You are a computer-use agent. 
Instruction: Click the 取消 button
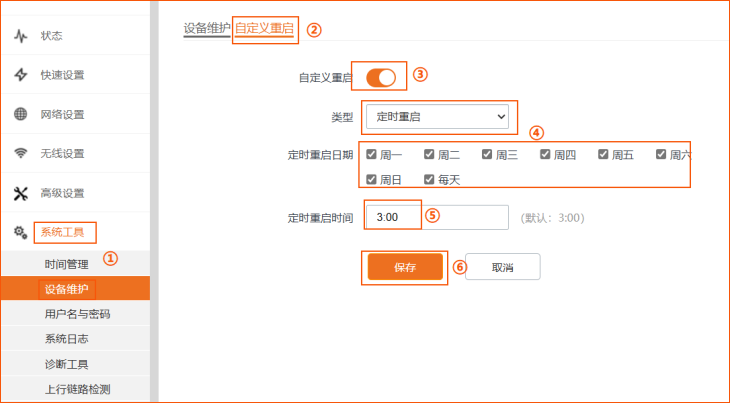pos(503,267)
